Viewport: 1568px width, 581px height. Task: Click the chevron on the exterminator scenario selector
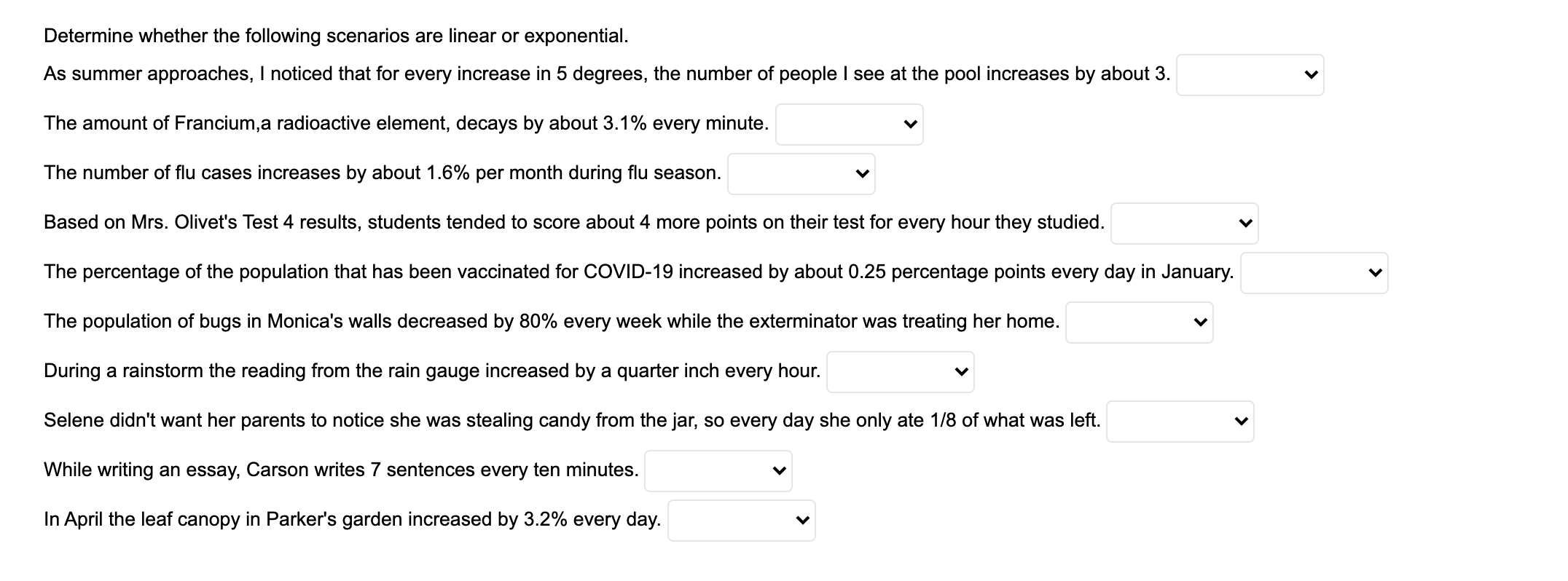point(1199,323)
